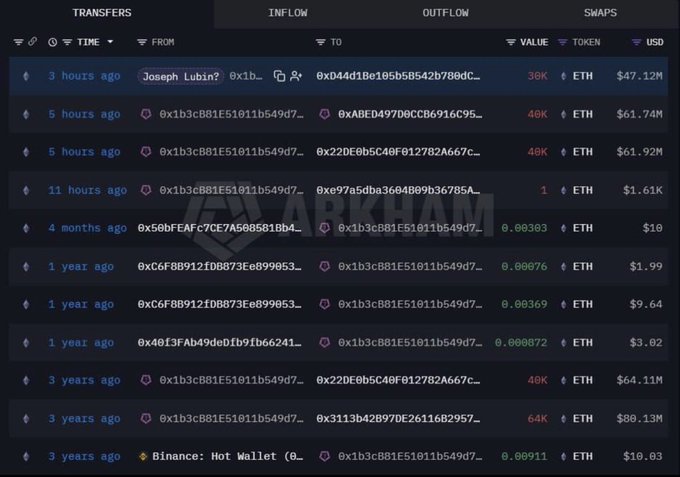Open the 3 hours ago transaction
Image resolution: width=680 pixels, height=477 pixels.
[84, 76]
